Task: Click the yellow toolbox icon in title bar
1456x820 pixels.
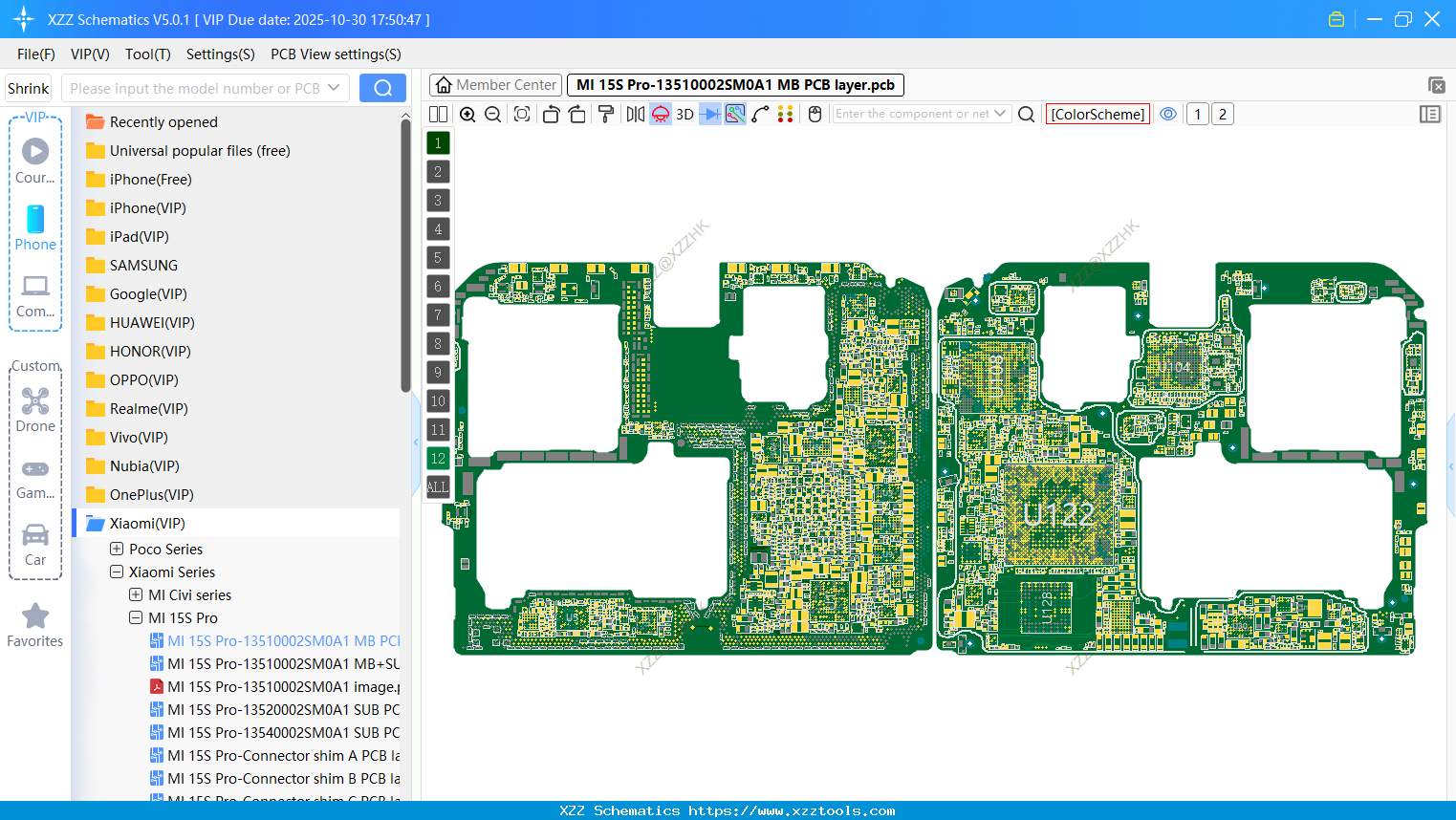Action: pyautogui.click(x=1336, y=19)
